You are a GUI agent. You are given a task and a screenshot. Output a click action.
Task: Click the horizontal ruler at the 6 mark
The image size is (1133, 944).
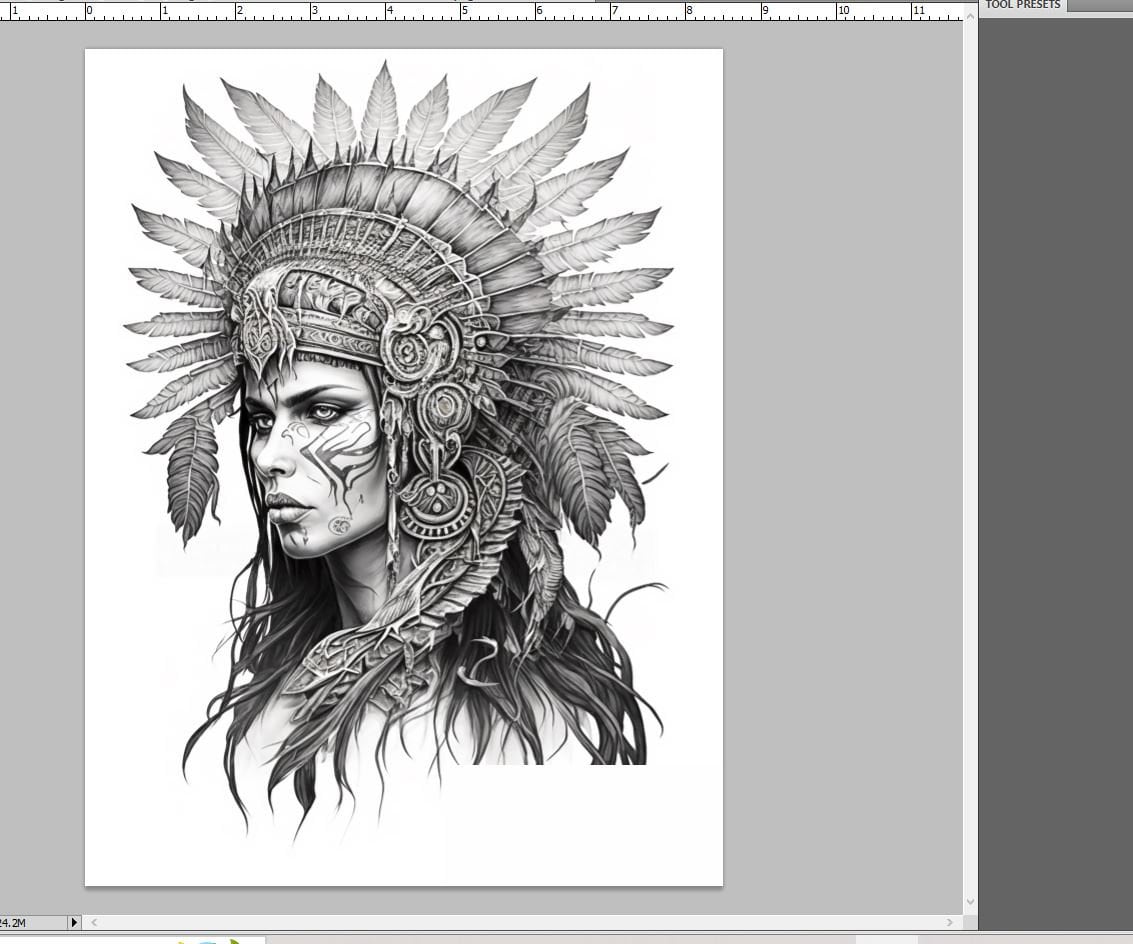tap(539, 9)
